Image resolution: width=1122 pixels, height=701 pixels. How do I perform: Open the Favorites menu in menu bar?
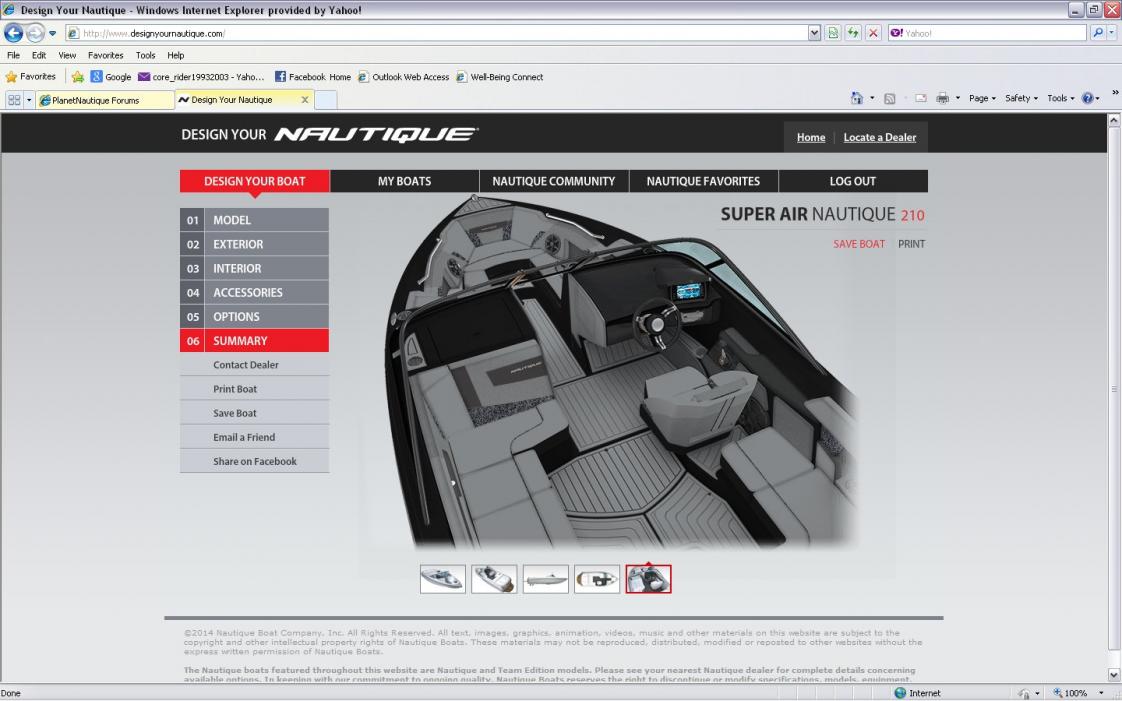pyautogui.click(x=106, y=55)
